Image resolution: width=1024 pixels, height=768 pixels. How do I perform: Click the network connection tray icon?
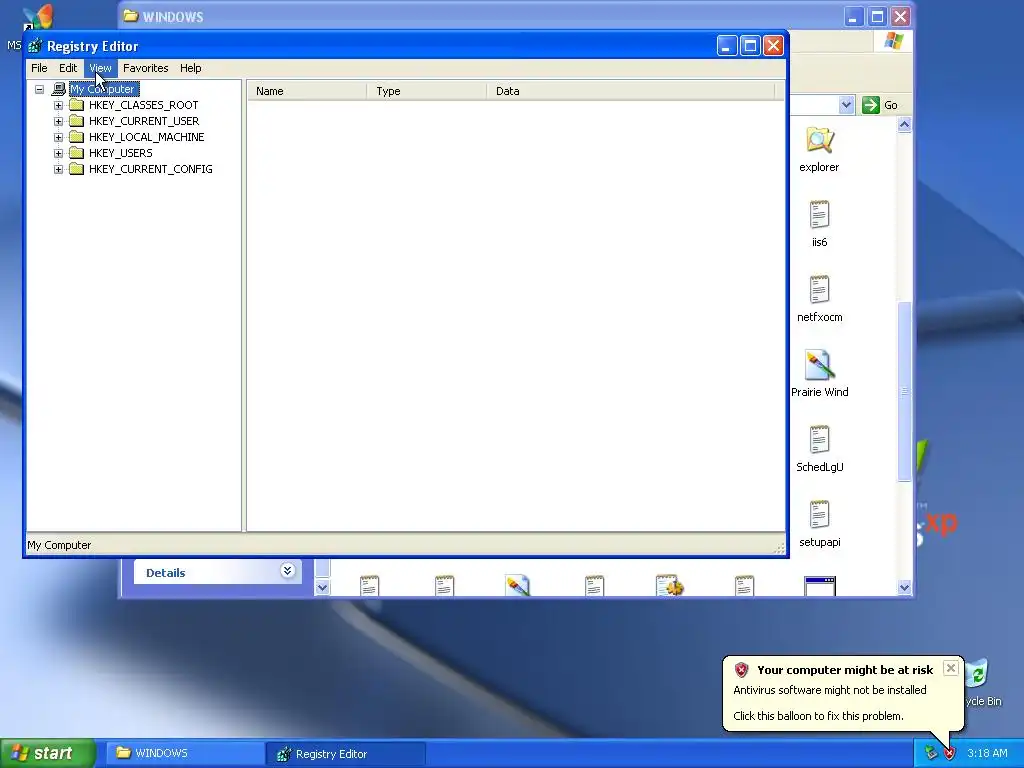[x=931, y=753]
